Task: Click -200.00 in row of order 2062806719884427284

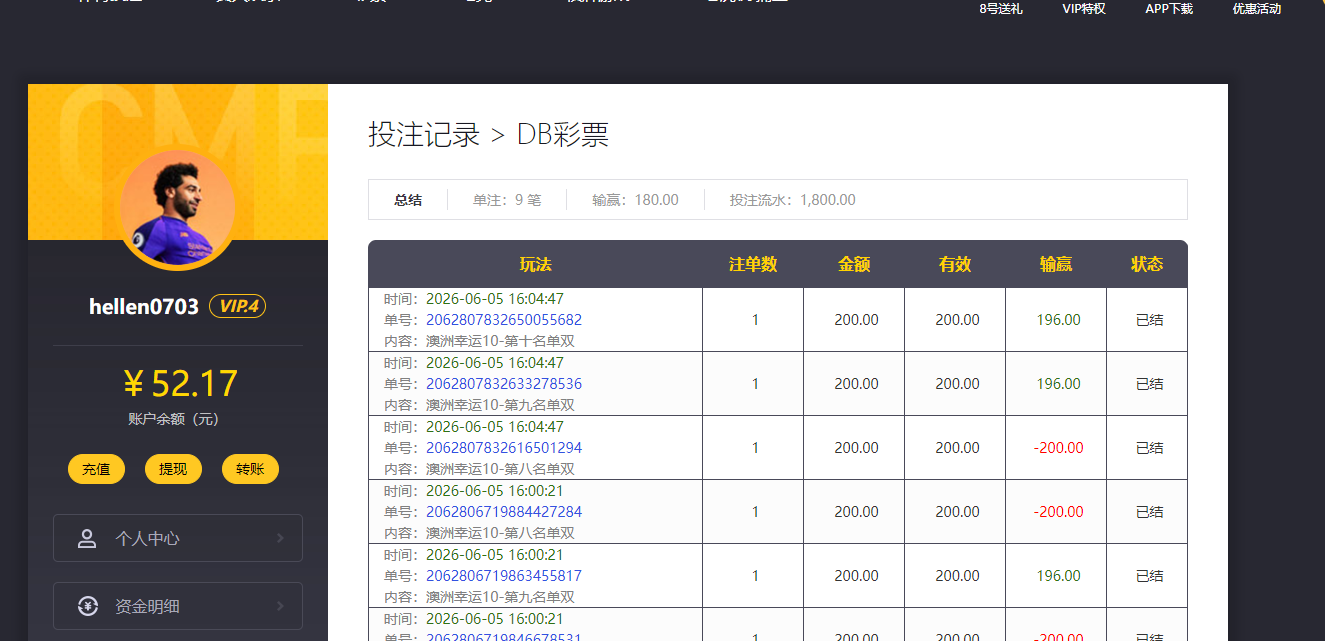Action: click(1058, 512)
